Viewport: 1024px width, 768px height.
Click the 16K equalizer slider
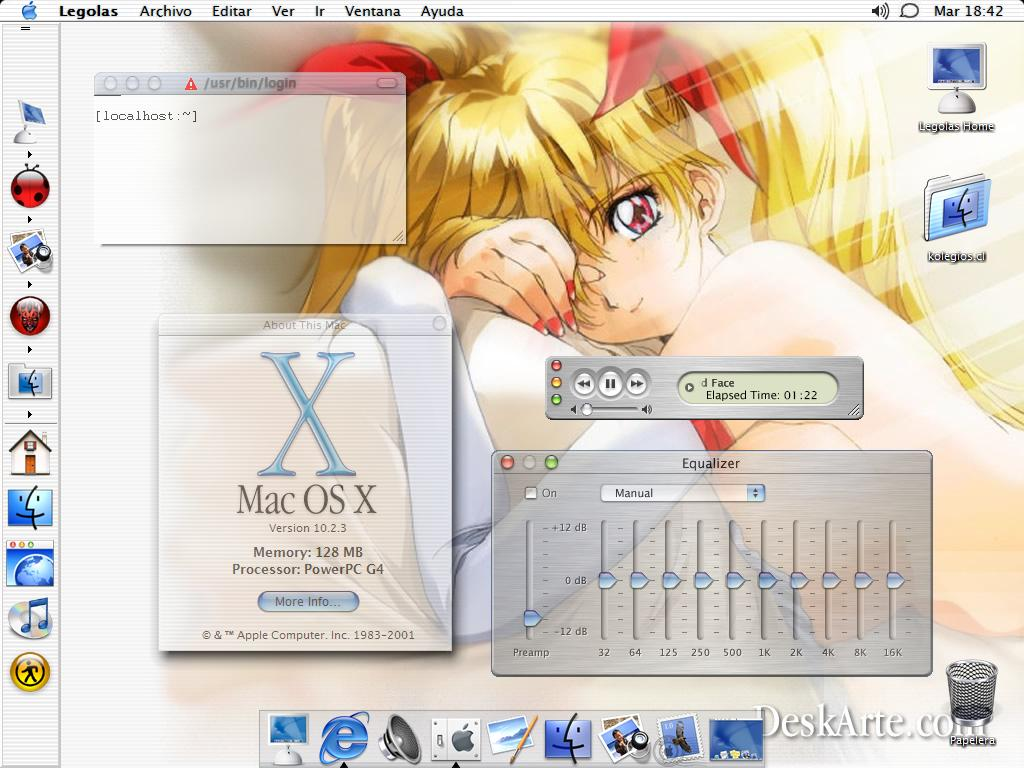click(895, 579)
